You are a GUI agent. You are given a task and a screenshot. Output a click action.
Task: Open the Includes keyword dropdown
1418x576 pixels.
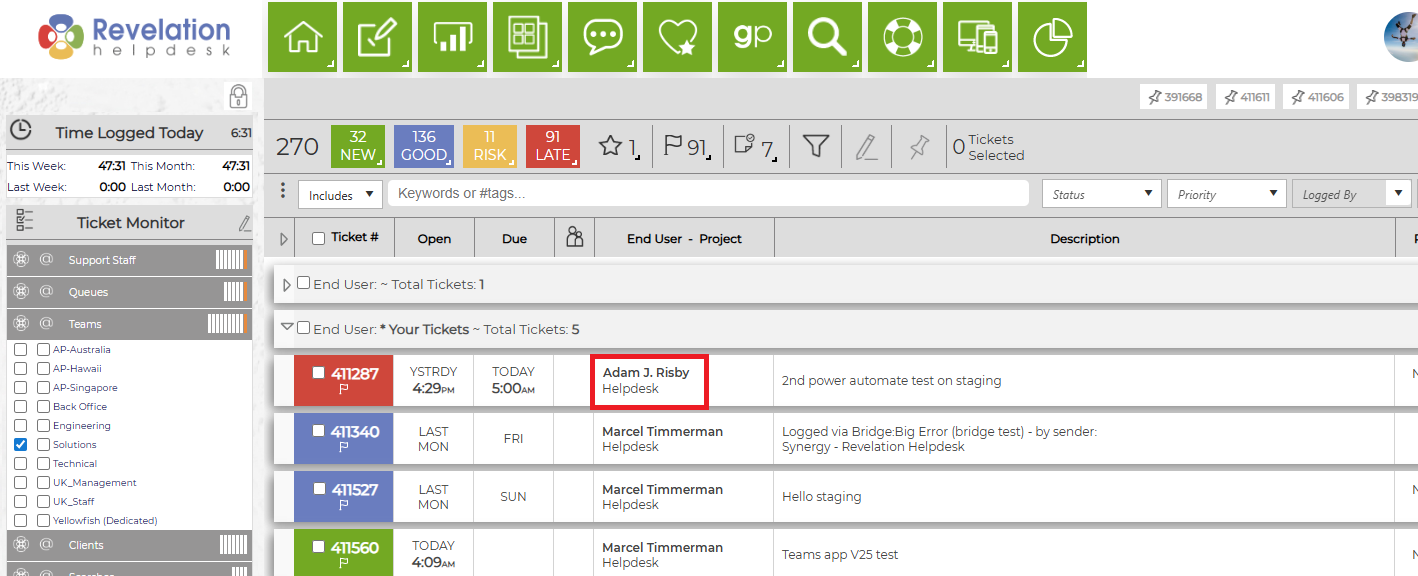coord(340,195)
